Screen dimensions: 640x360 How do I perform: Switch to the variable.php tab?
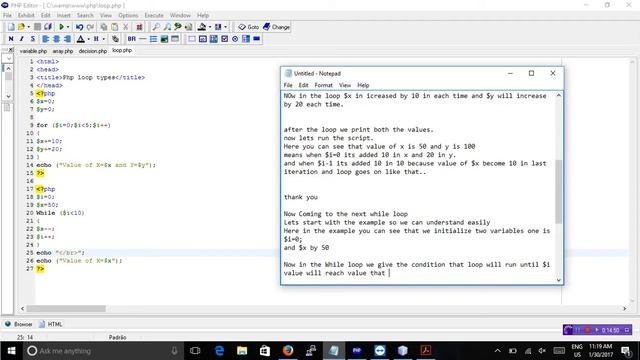point(33,51)
